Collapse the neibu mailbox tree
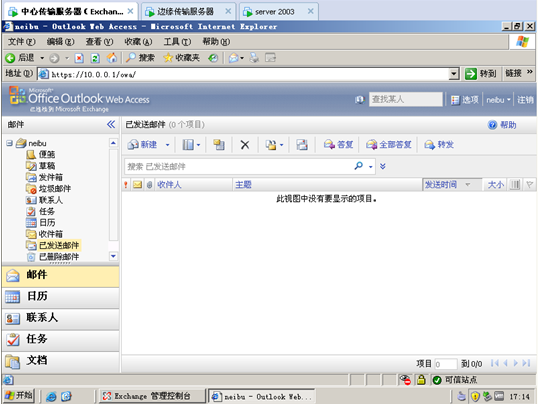The height and width of the screenshot is (404, 538). [9, 143]
